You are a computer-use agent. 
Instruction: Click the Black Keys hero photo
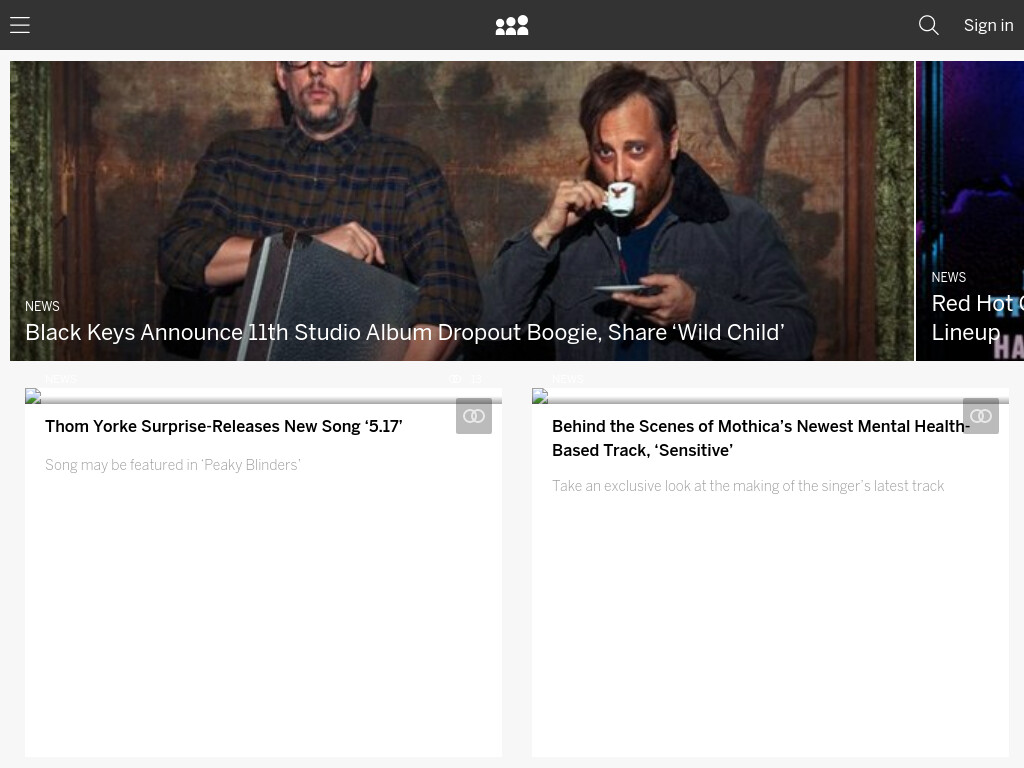pos(462,210)
